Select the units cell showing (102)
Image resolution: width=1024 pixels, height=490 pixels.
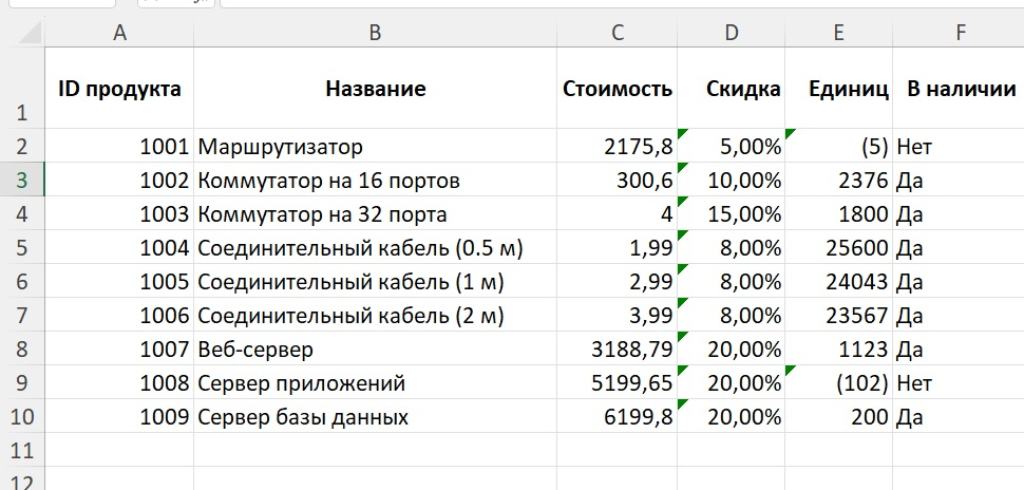click(x=838, y=383)
